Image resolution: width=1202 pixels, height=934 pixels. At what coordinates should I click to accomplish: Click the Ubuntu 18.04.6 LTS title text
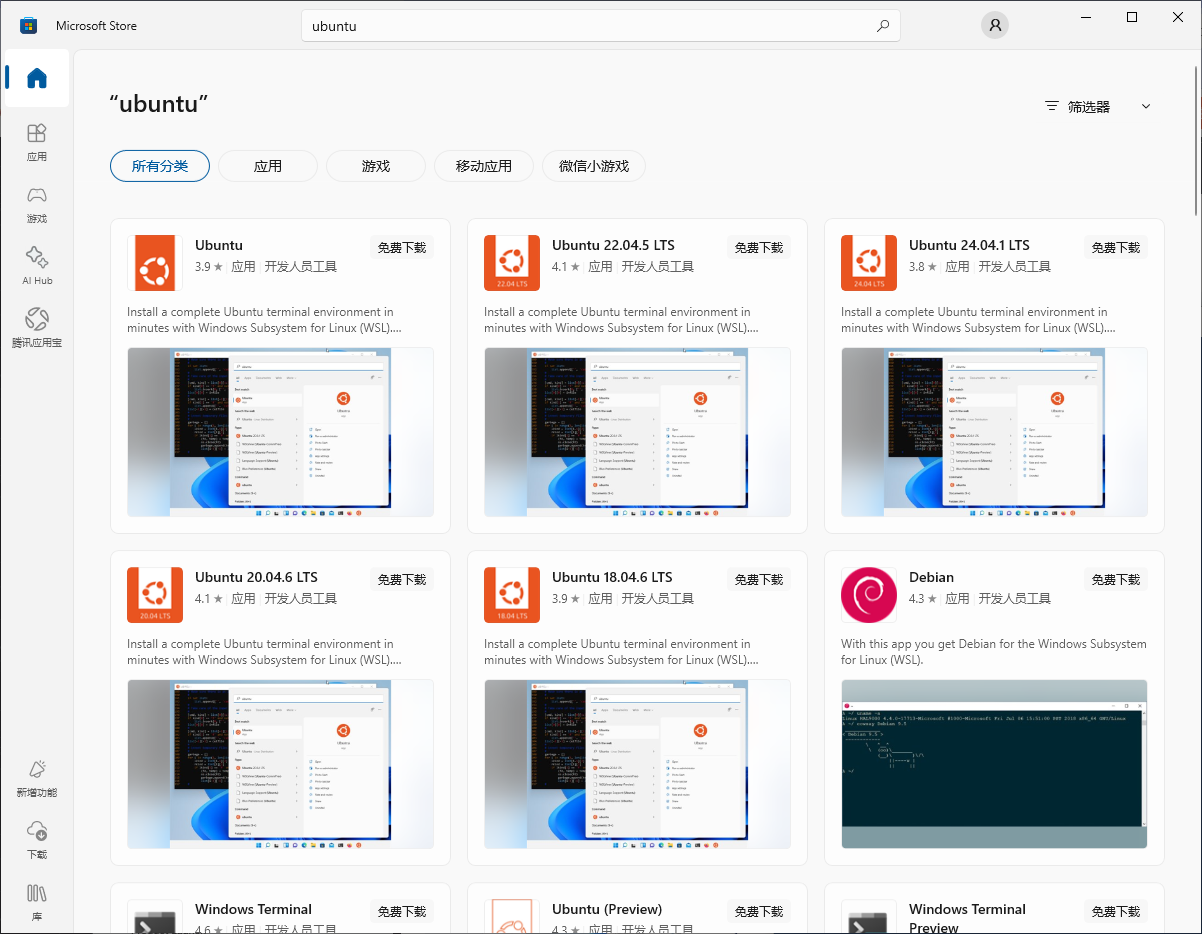(612, 577)
